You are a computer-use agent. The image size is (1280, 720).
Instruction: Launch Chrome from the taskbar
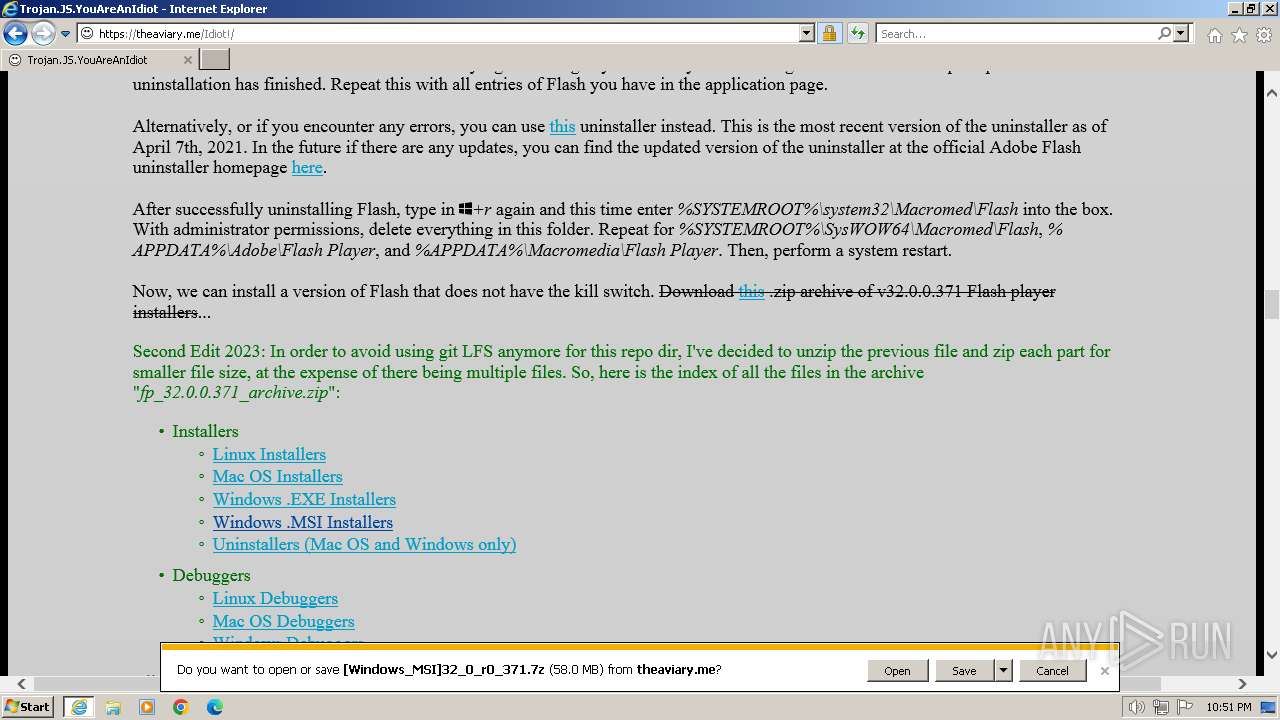(181, 707)
